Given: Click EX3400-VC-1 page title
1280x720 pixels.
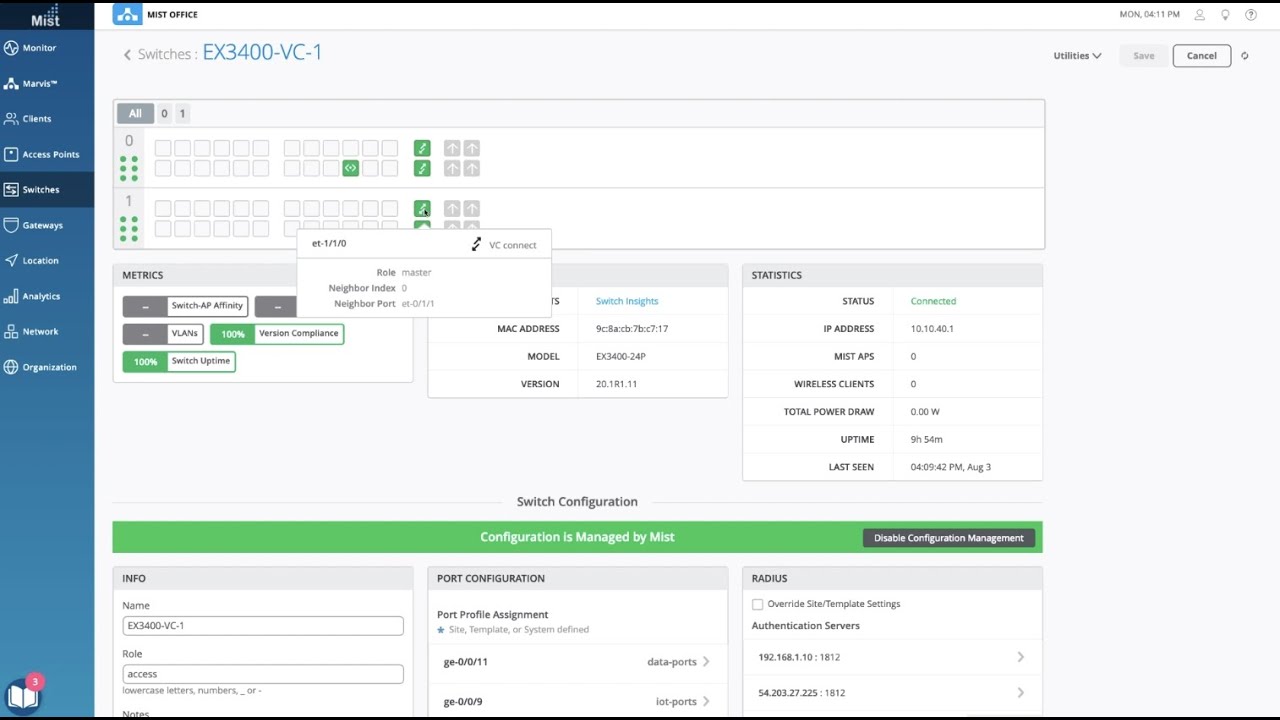Looking at the screenshot, I should (x=262, y=53).
